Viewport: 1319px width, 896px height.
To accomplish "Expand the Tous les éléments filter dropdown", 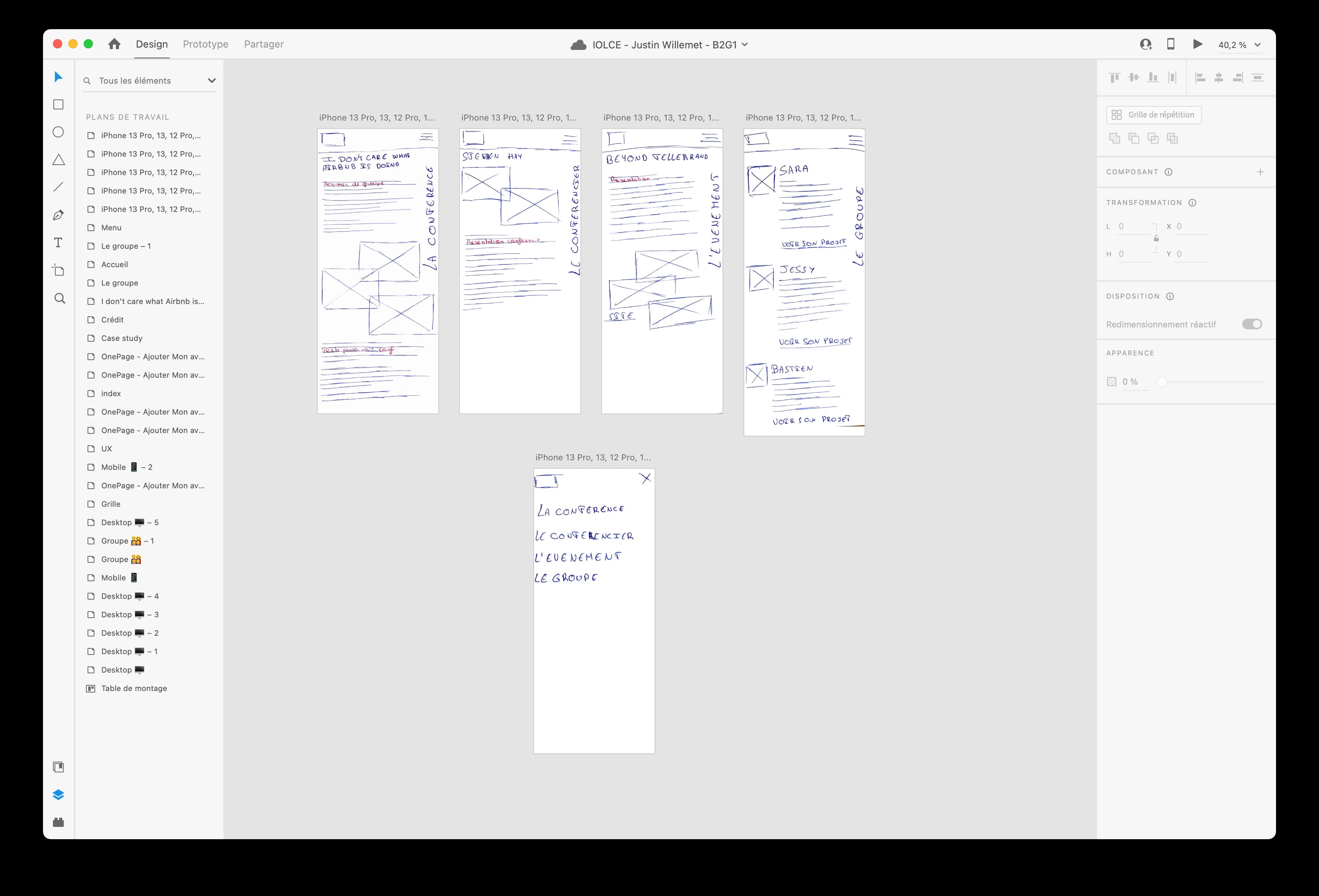I will tap(212, 81).
